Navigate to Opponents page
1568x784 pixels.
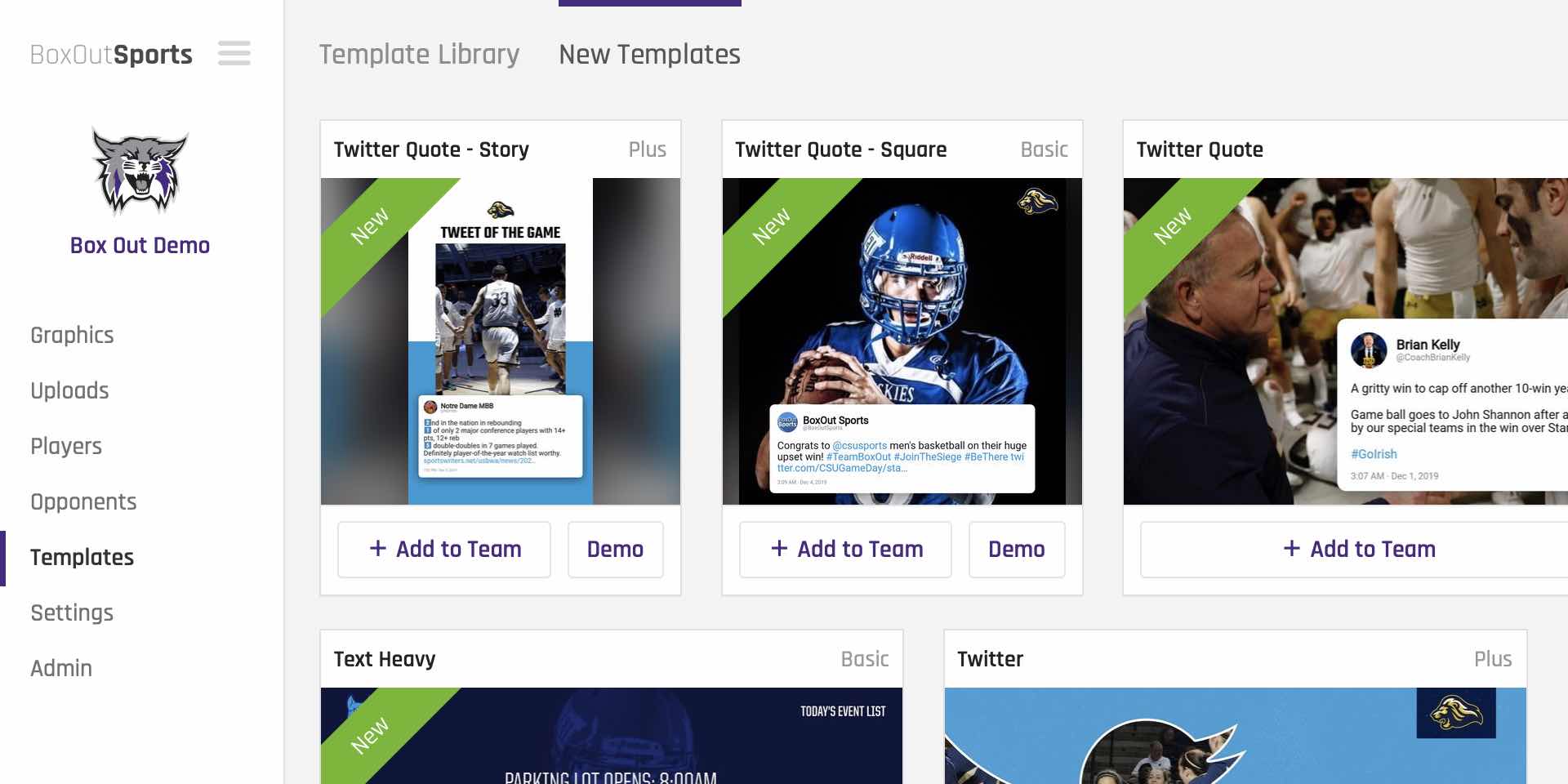(83, 502)
